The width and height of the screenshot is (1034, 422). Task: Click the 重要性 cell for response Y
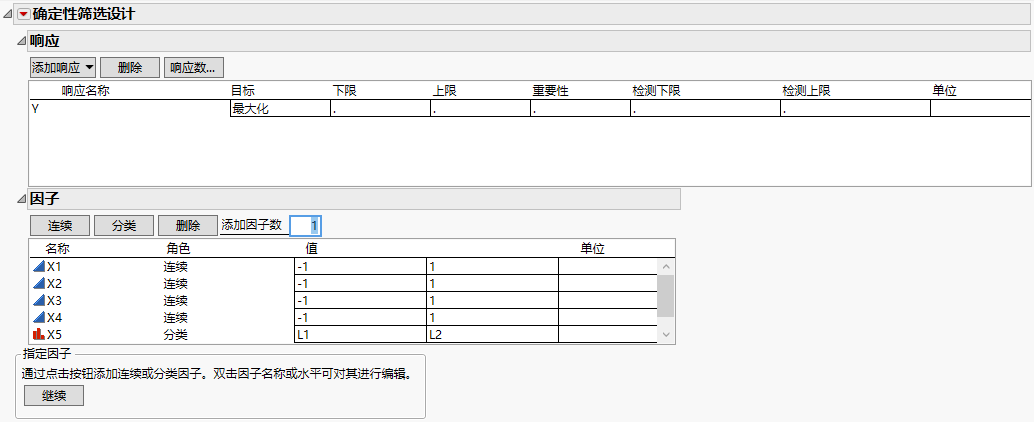click(580, 109)
